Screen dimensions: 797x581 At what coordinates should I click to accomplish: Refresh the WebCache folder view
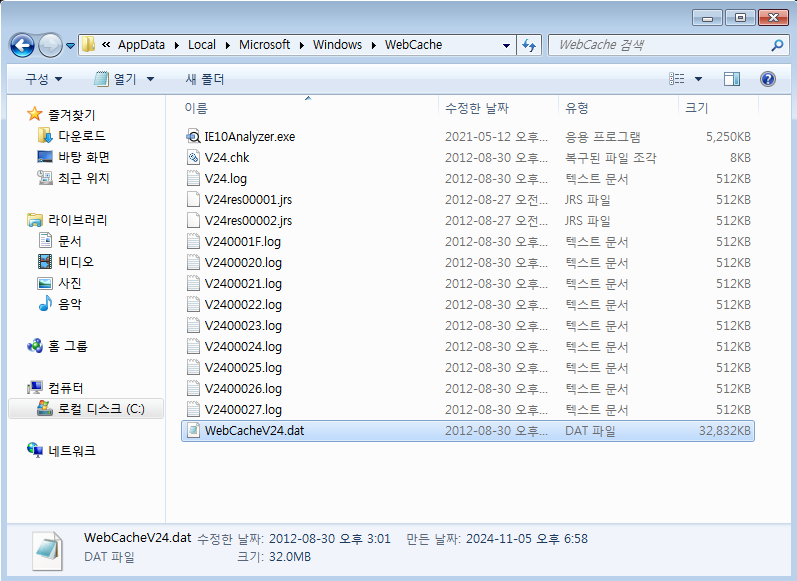(x=529, y=45)
